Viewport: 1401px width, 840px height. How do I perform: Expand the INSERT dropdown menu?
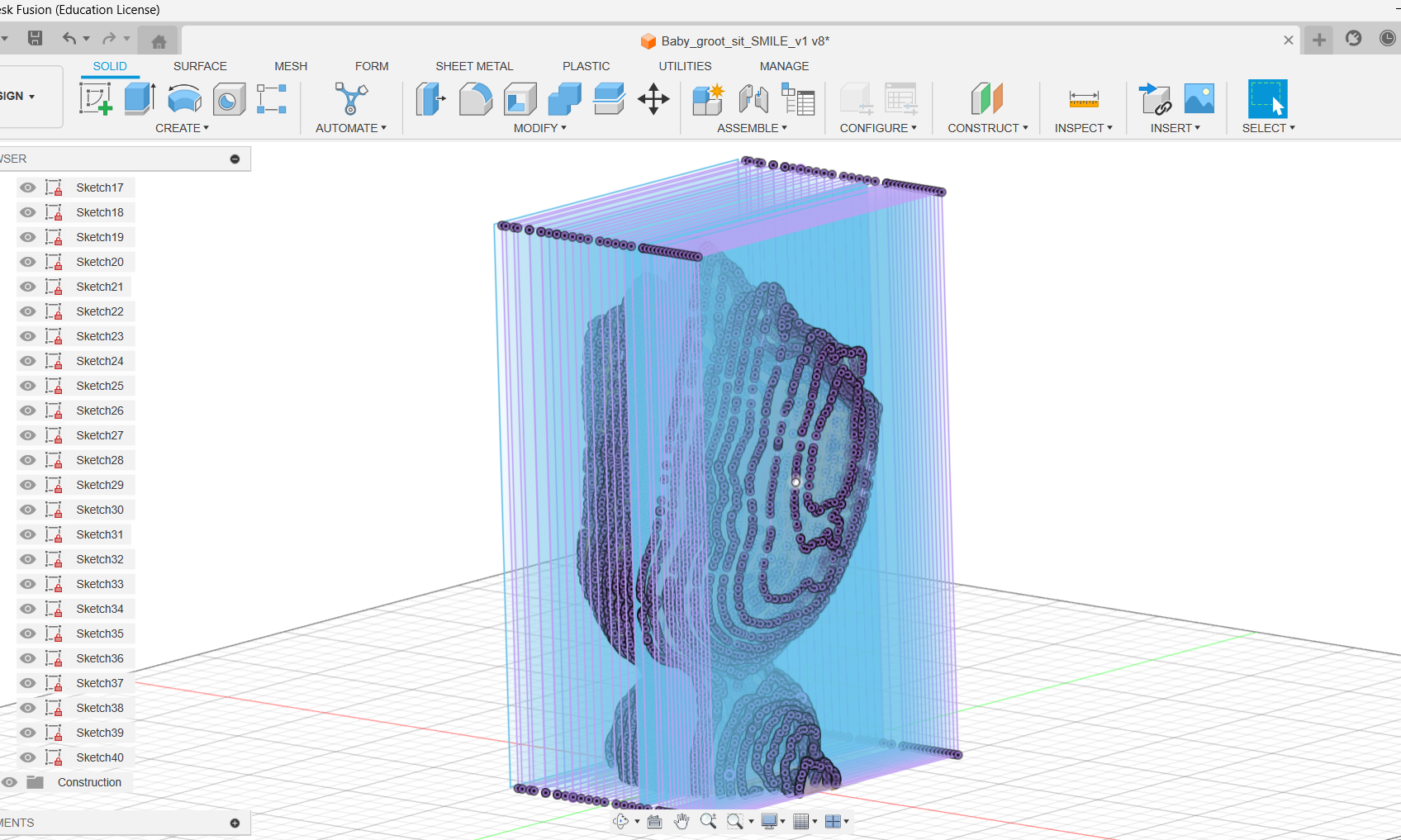coord(1175,128)
